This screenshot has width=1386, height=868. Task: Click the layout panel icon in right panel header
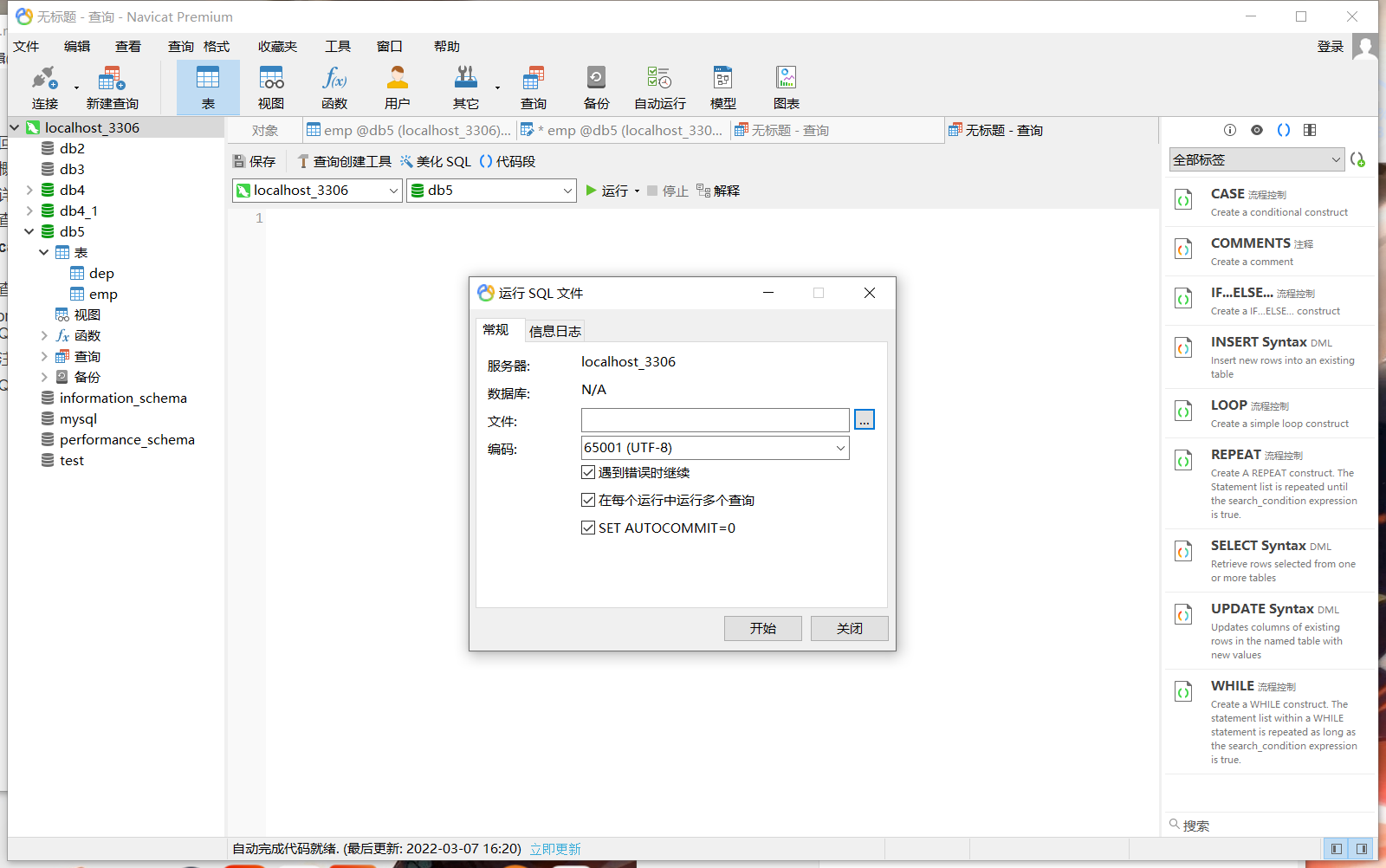coord(1310,130)
